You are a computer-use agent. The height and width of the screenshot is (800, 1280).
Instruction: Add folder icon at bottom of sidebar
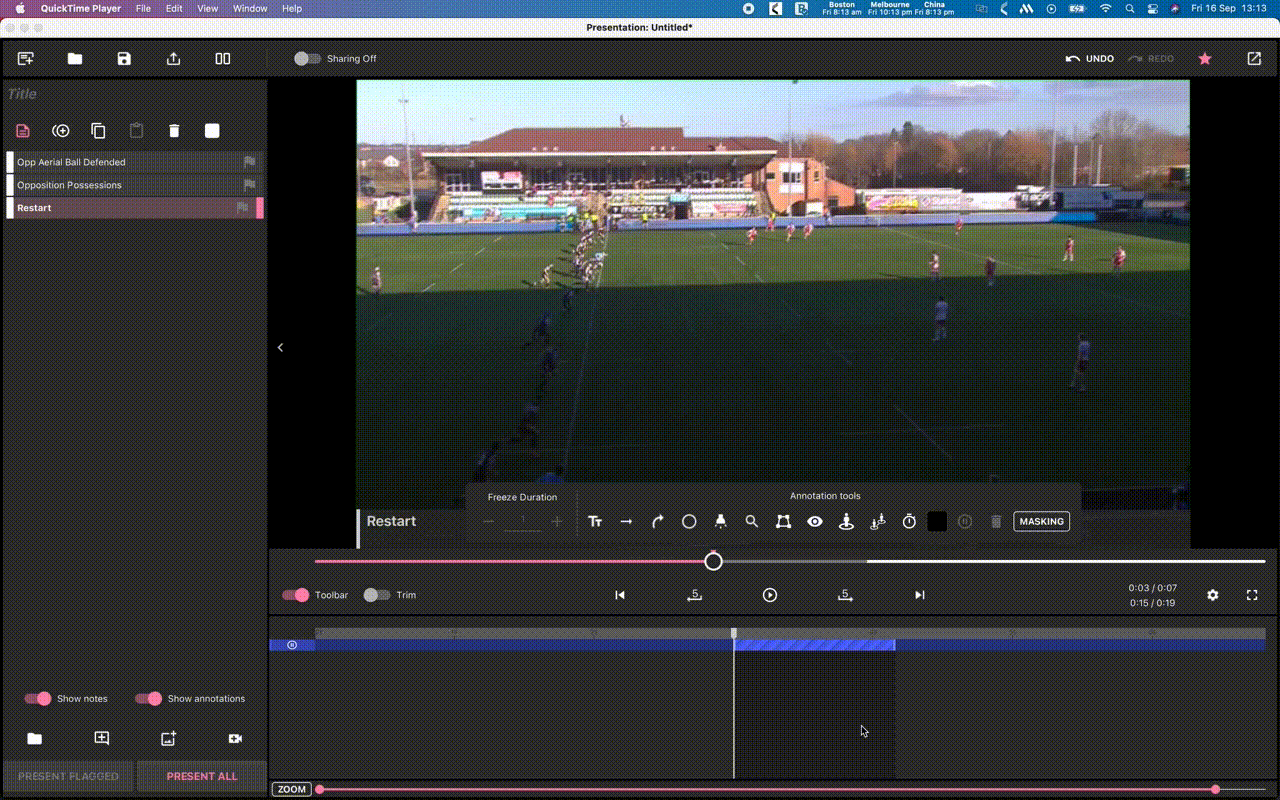(x=35, y=738)
